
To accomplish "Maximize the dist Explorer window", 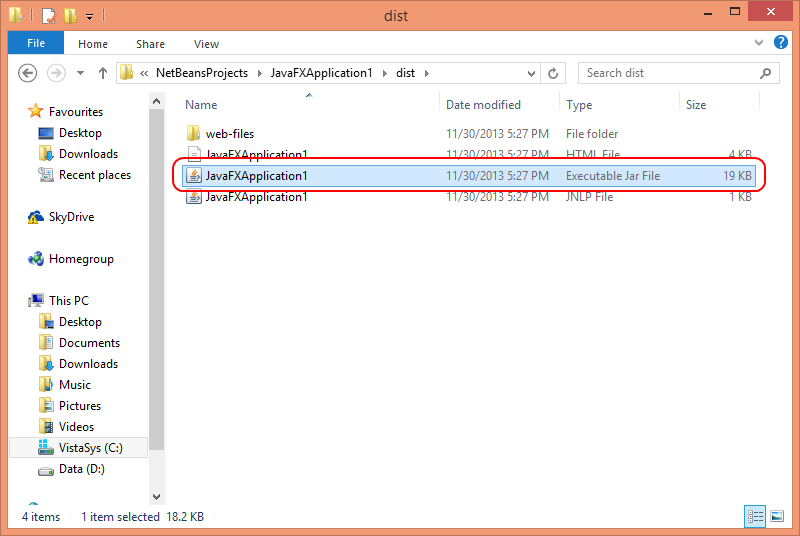I will [735, 11].
